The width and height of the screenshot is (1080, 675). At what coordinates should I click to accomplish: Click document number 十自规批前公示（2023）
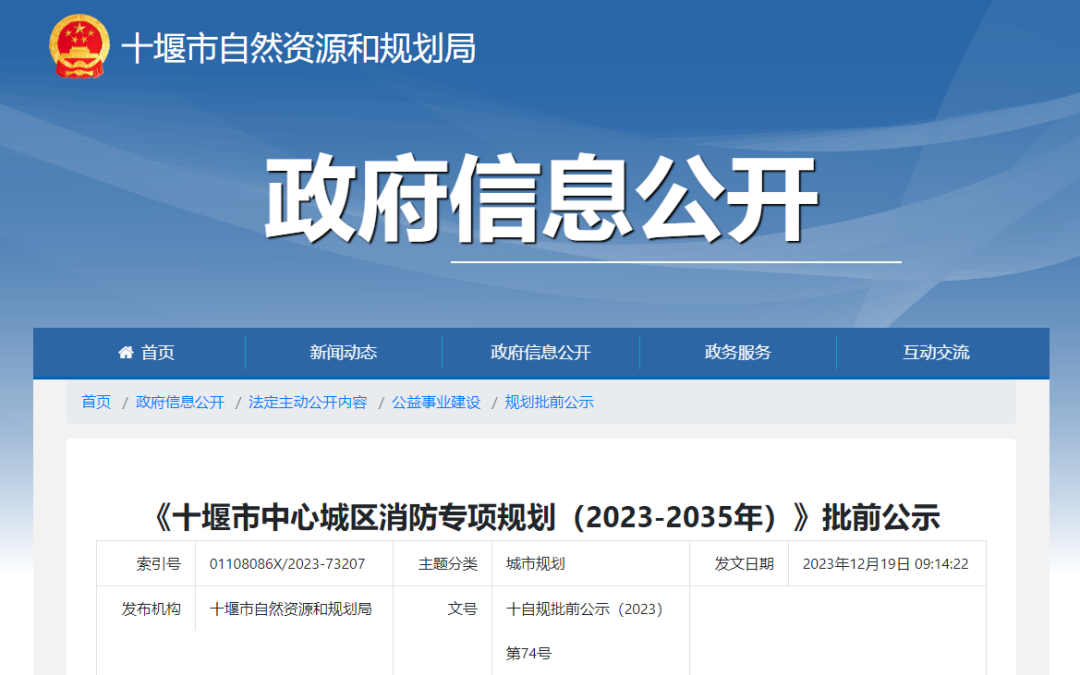coord(585,609)
